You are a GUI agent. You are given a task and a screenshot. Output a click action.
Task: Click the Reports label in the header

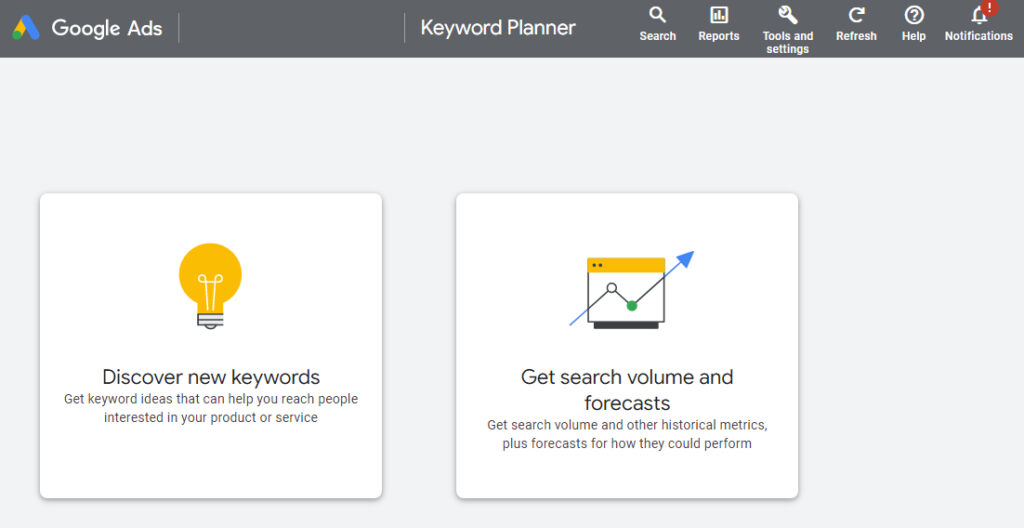[x=718, y=36]
